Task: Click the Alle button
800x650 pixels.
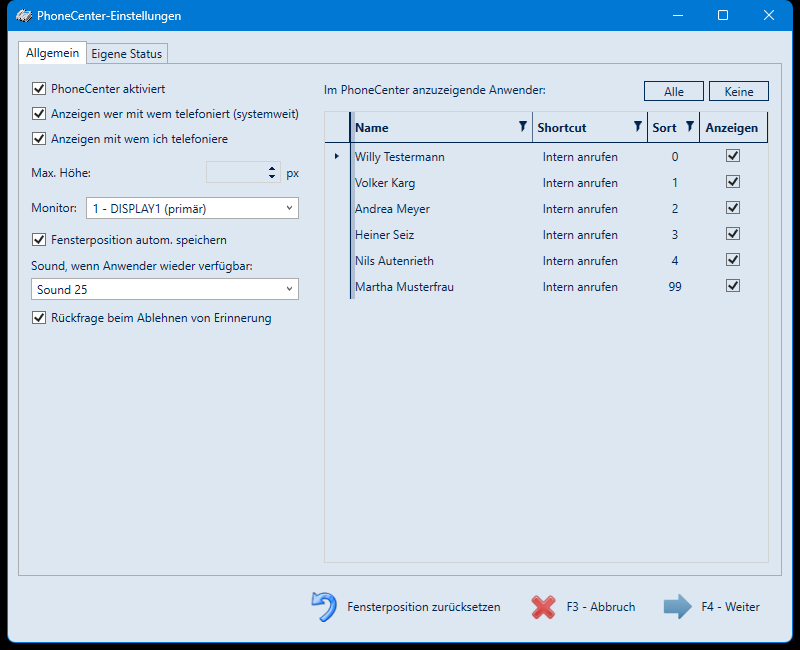Action: (673, 91)
